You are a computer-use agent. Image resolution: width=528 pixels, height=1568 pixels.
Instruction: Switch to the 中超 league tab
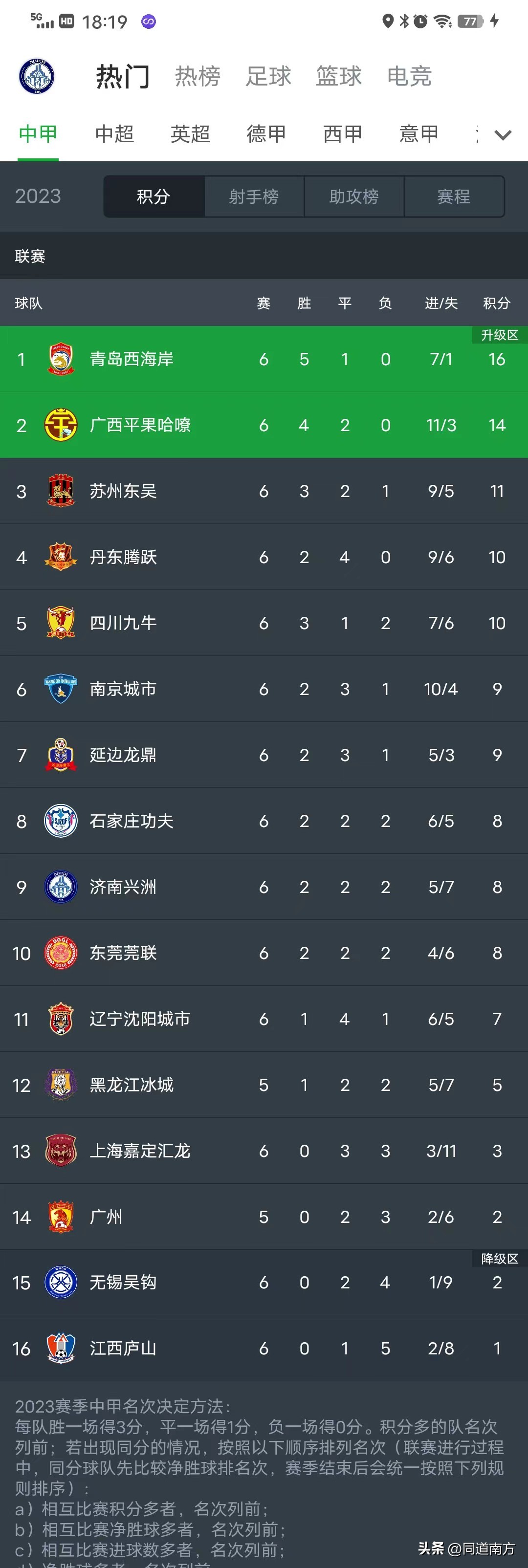[x=113, y=134]
